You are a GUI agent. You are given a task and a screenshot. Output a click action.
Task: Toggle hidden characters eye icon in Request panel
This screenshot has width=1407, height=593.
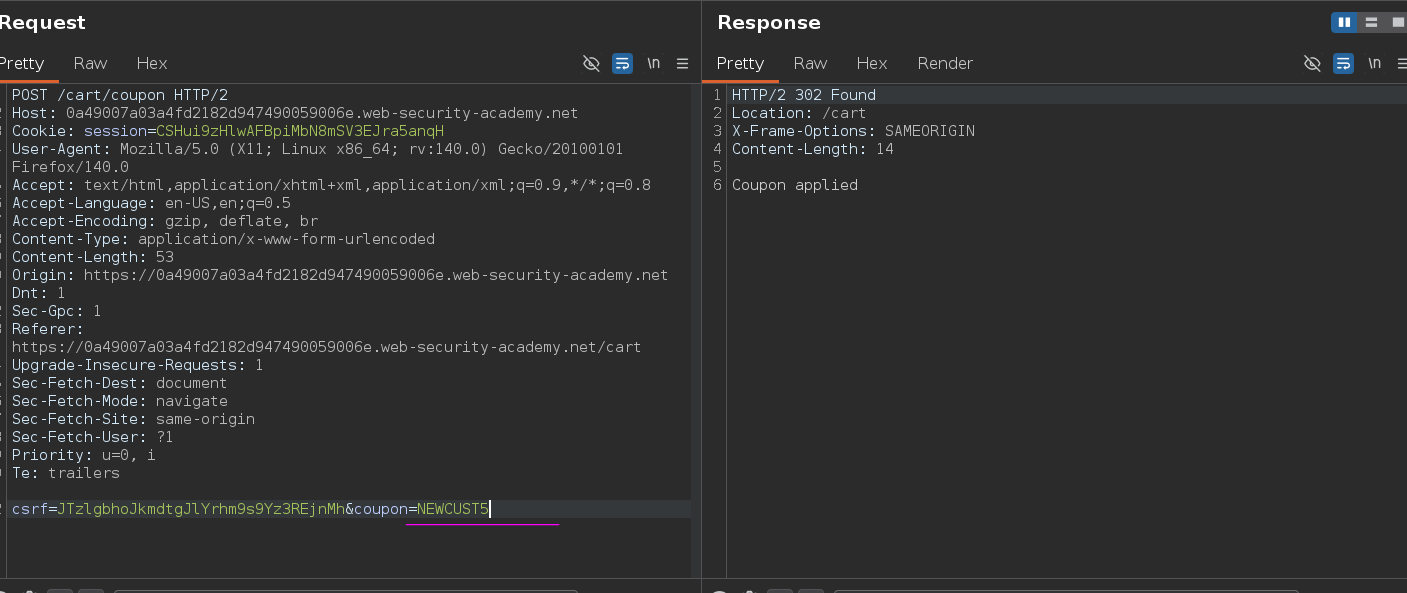coord(591,63)
